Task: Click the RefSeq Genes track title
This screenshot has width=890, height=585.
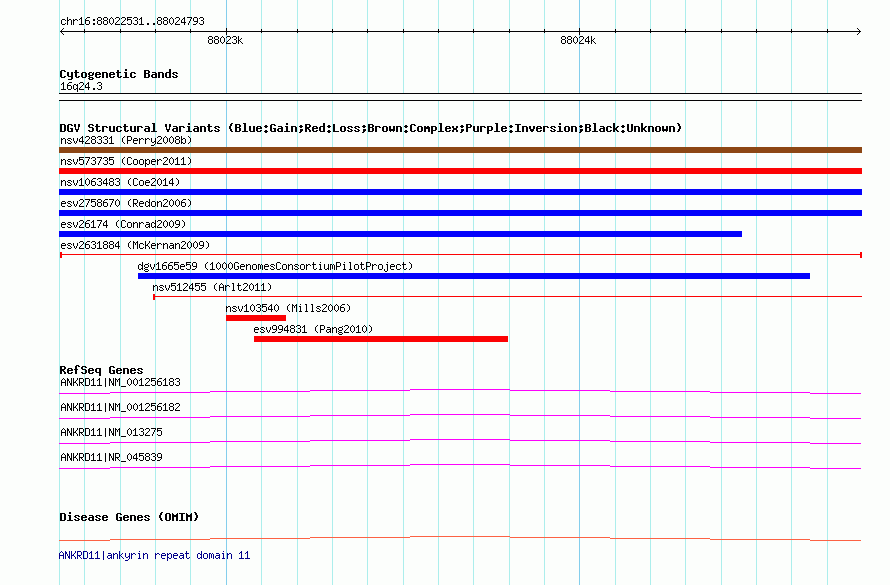Action: click(101, 370)
